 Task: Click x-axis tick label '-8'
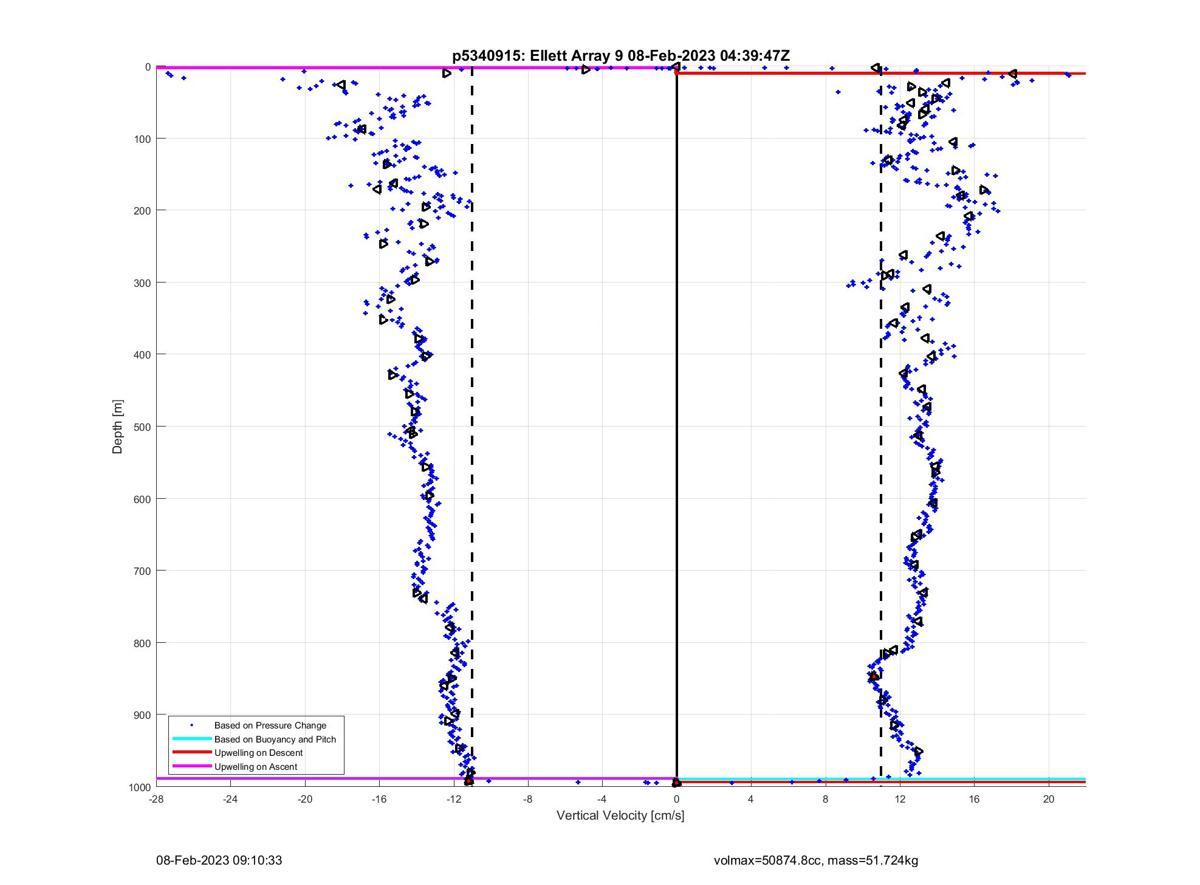coord(528,799)
